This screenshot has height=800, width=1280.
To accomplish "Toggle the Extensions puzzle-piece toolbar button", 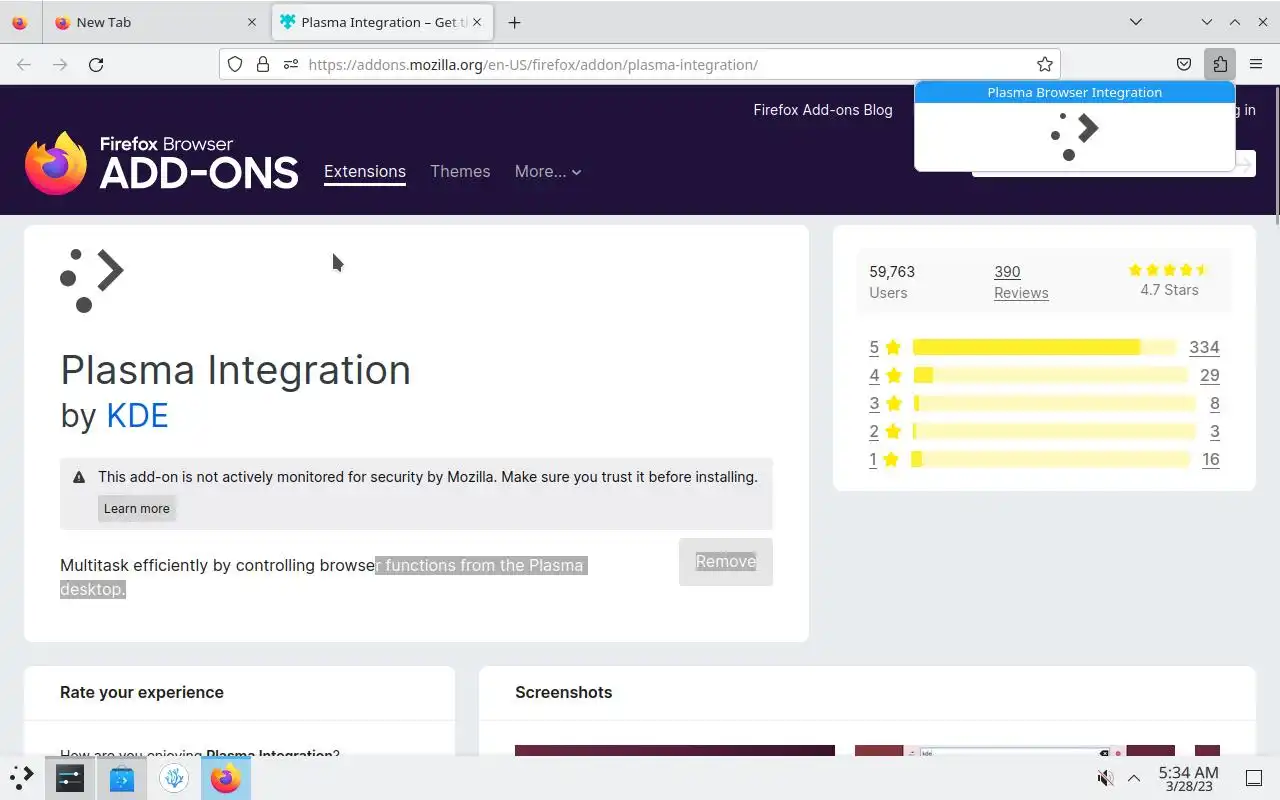I will (1220, 65).
